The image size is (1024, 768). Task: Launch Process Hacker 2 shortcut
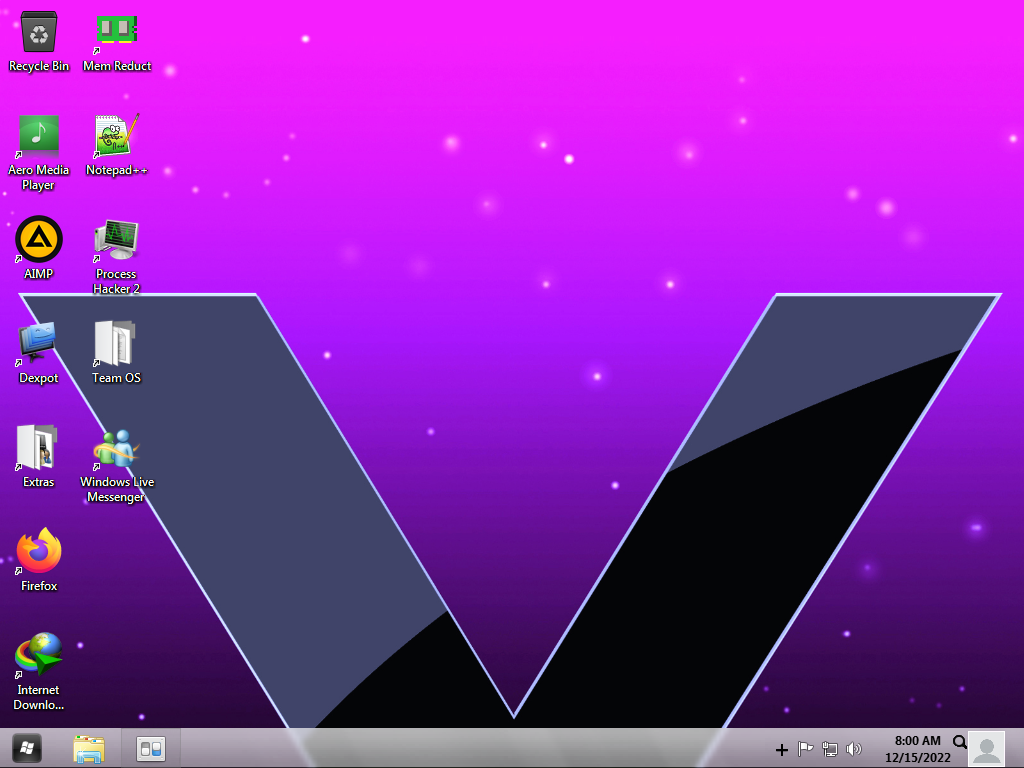tap(116, 256)
